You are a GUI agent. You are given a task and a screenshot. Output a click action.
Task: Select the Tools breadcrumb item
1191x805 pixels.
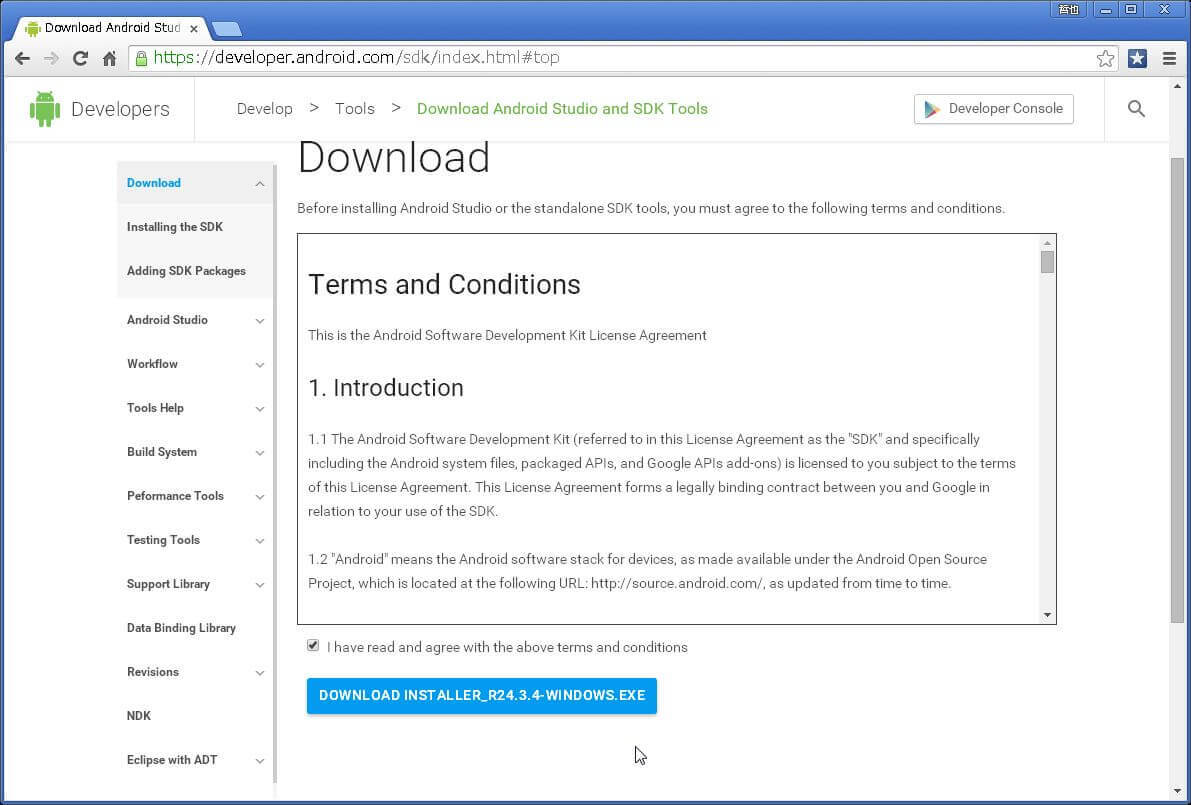(354, 109)
